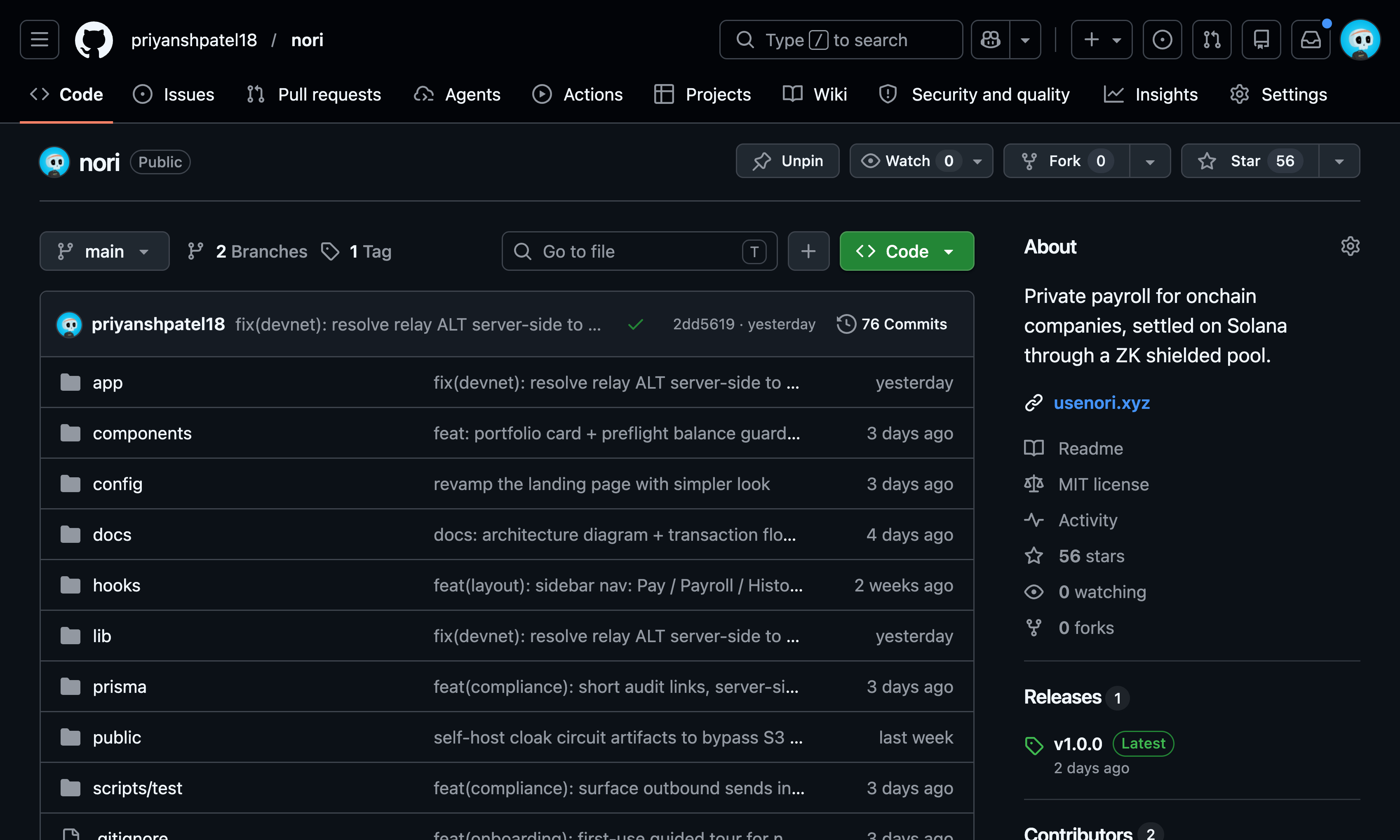Open Copilot chat icon in header
The width and height of the screenshot is (1400, 840).
991,40
